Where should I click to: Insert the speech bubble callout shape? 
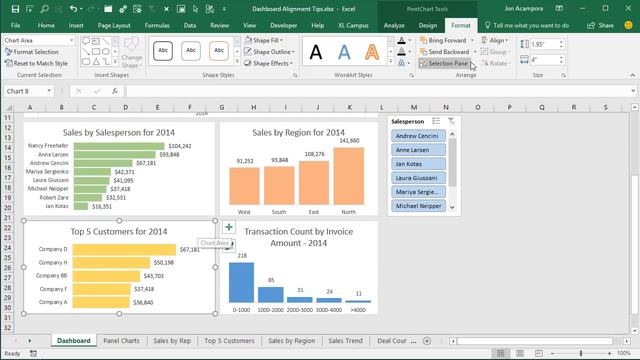click(86, 41)
